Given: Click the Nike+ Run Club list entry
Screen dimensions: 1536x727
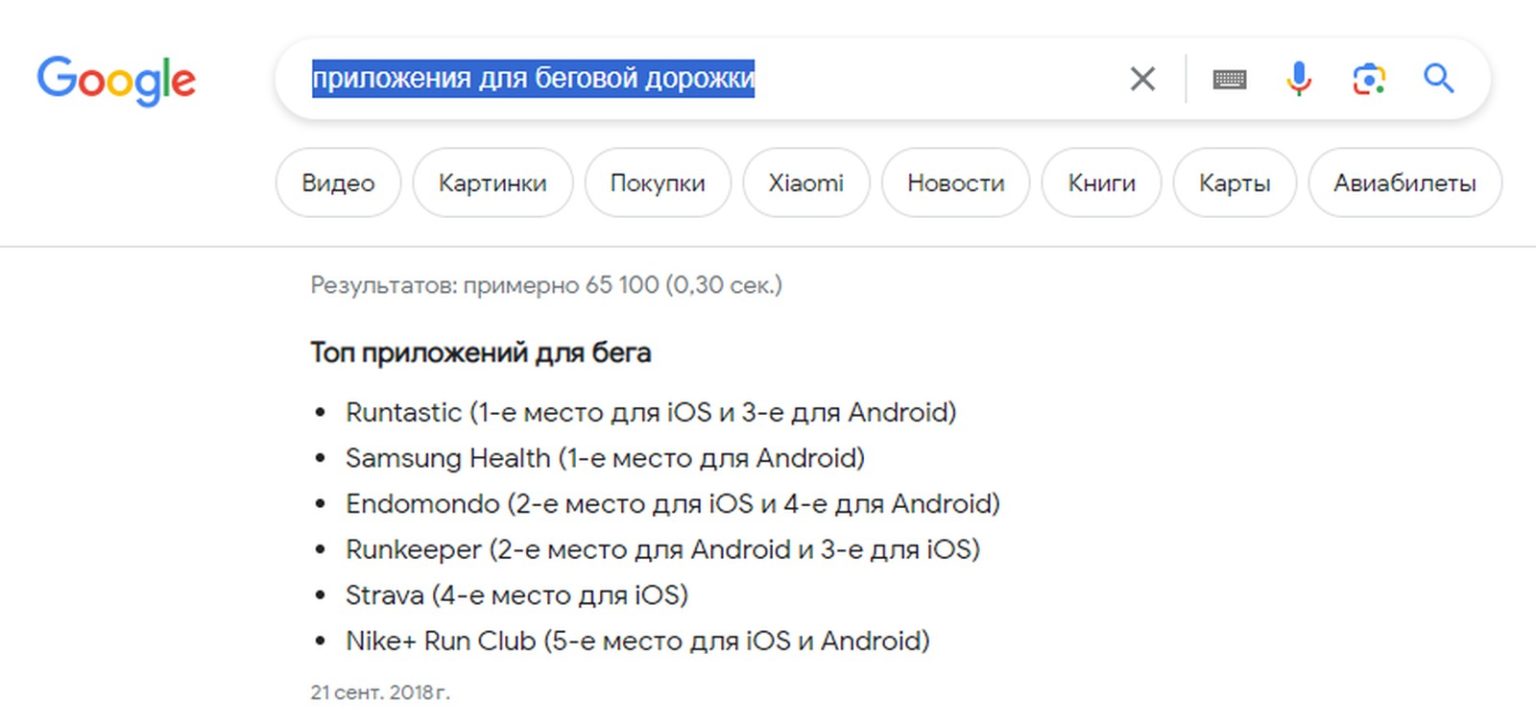Looking at the screenshot, I should 637,641.
